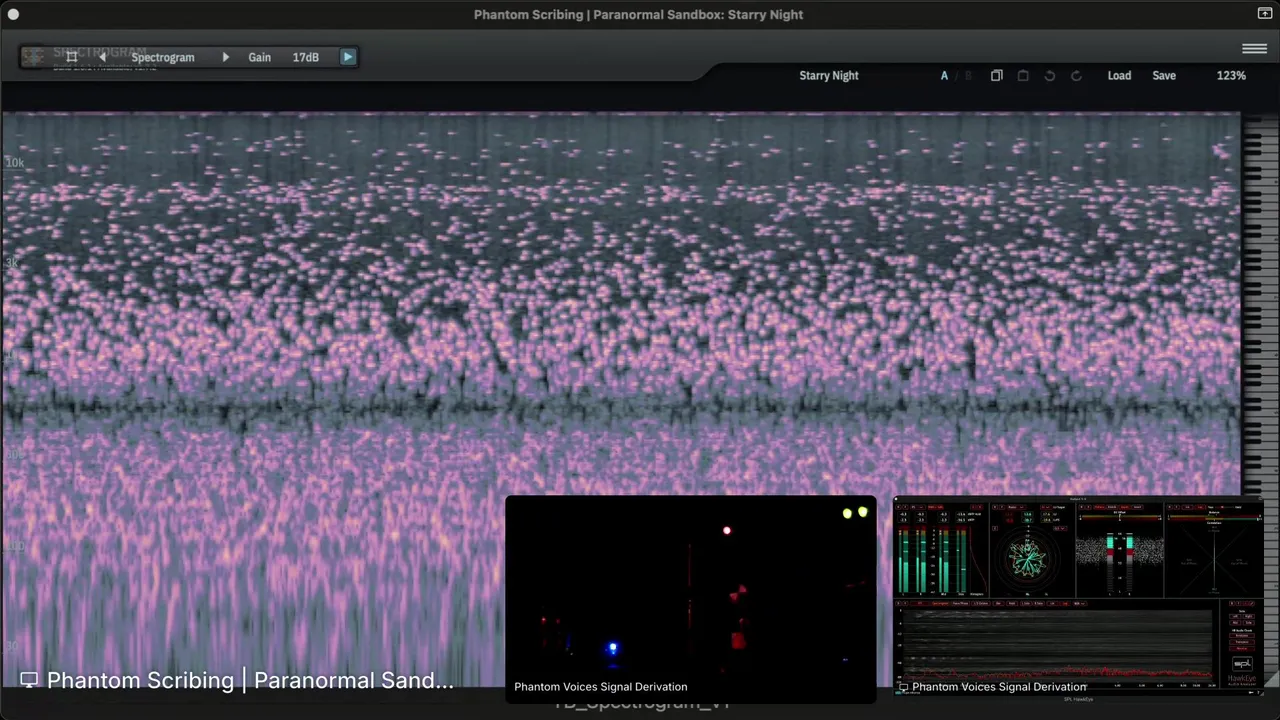Click the Load preset button

[1119, 76]
